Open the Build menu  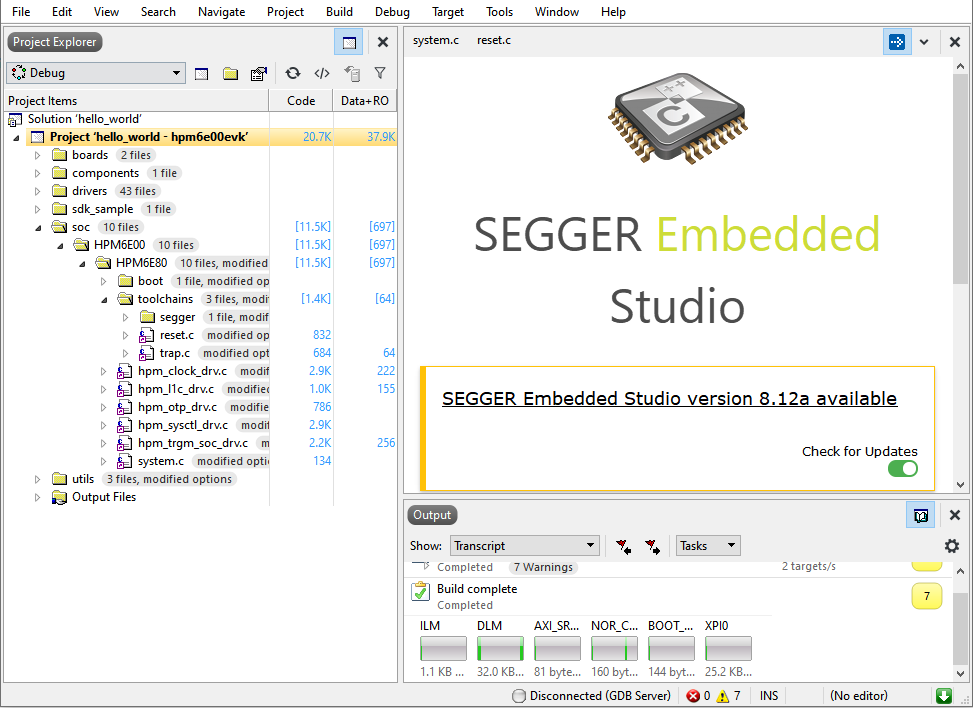[339, 12]
